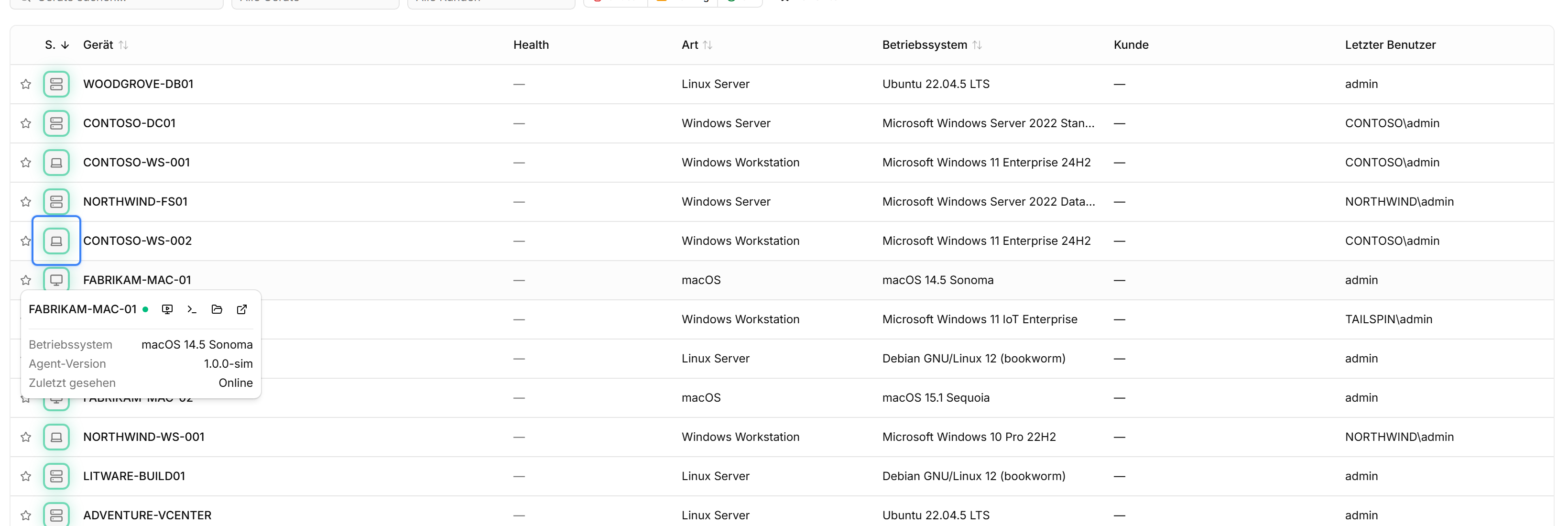
Task: Open device LITWARE-BUILD01
Action: pyautogui.click(x=134, y=476)
